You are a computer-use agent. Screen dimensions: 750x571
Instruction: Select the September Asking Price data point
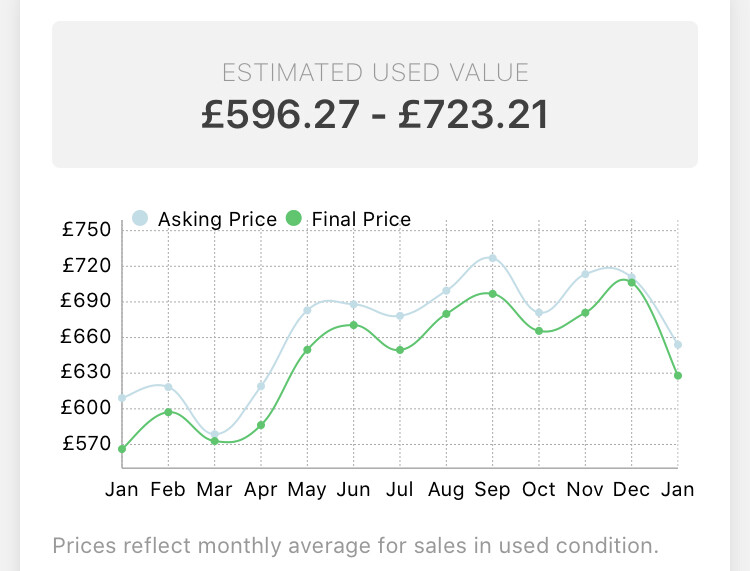[x=492, y=258]
